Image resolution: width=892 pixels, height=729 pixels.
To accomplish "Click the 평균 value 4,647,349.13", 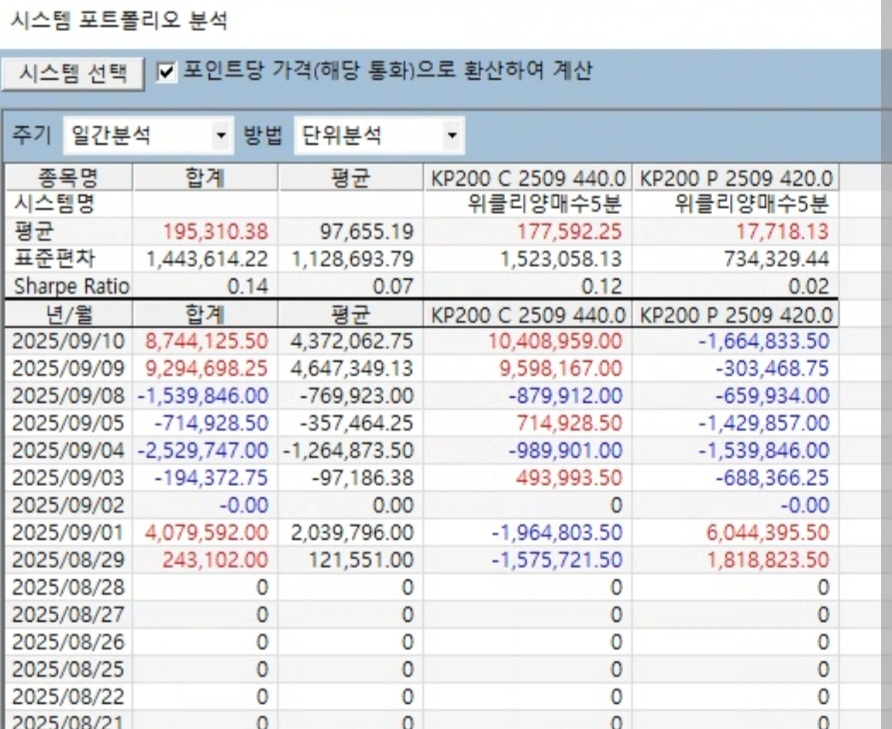I will coord(352,369).
